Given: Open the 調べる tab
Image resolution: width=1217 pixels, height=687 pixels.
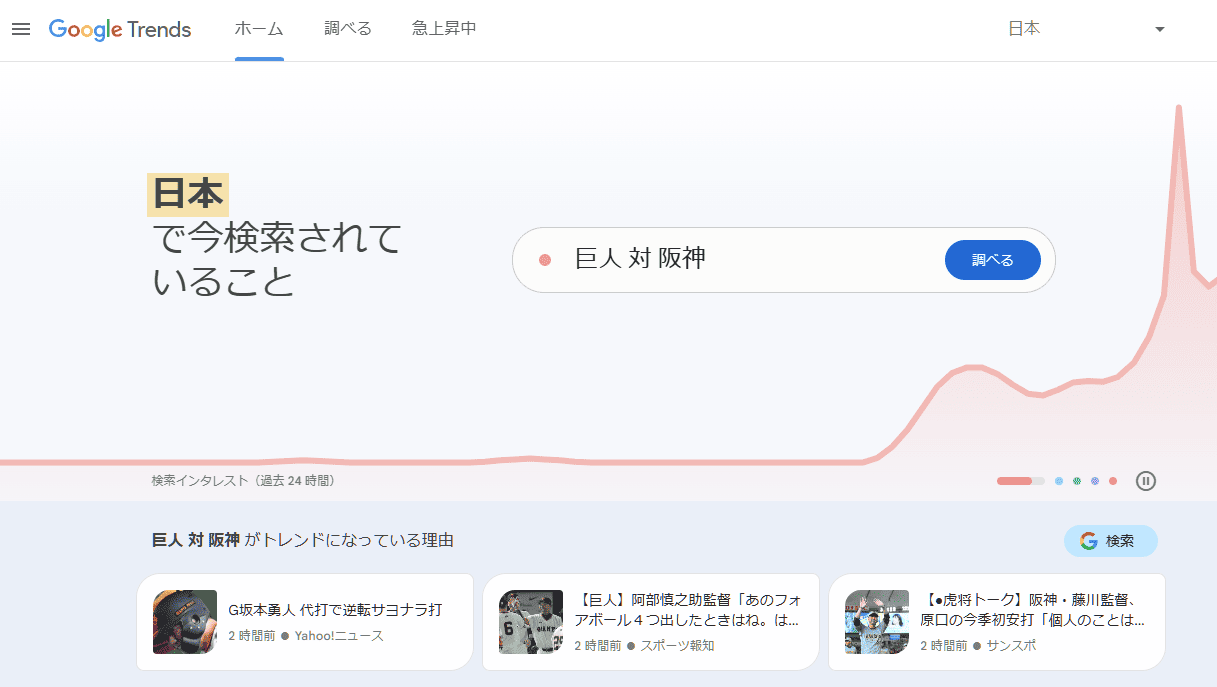Looking at the screenshot, I should 348,29.
